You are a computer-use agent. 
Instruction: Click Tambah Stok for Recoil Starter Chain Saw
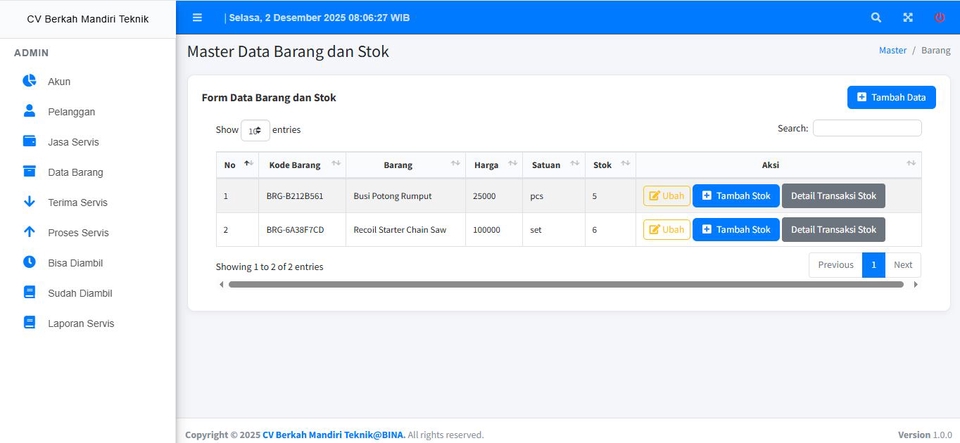point(735,229)
